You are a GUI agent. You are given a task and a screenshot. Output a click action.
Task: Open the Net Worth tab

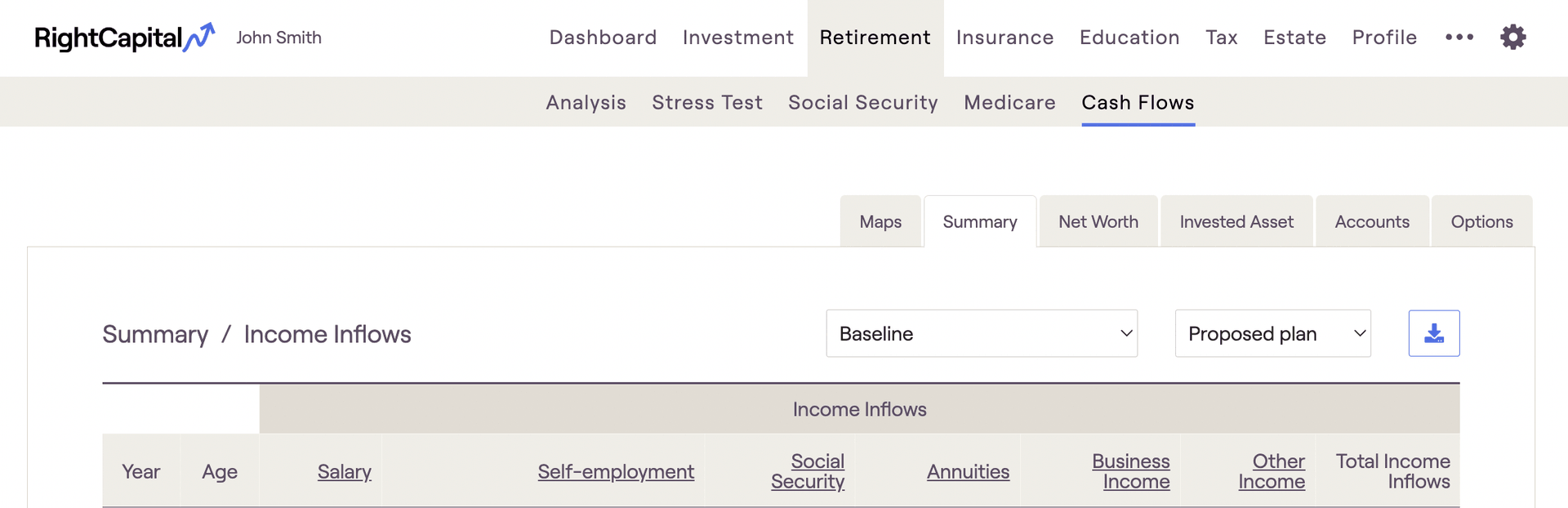[1098, 222]
